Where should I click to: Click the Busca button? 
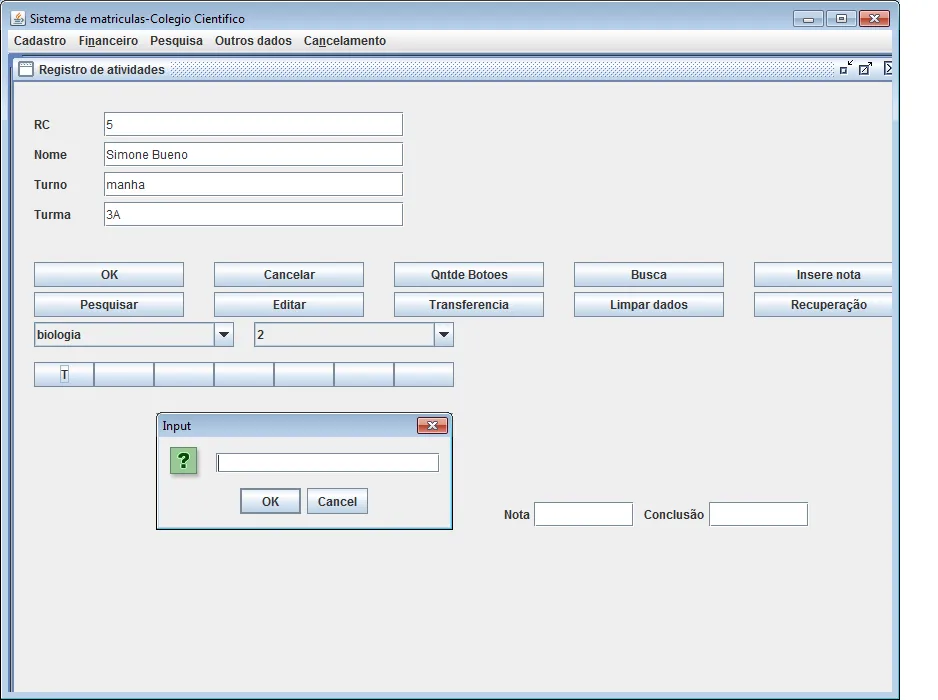(648, 275)
